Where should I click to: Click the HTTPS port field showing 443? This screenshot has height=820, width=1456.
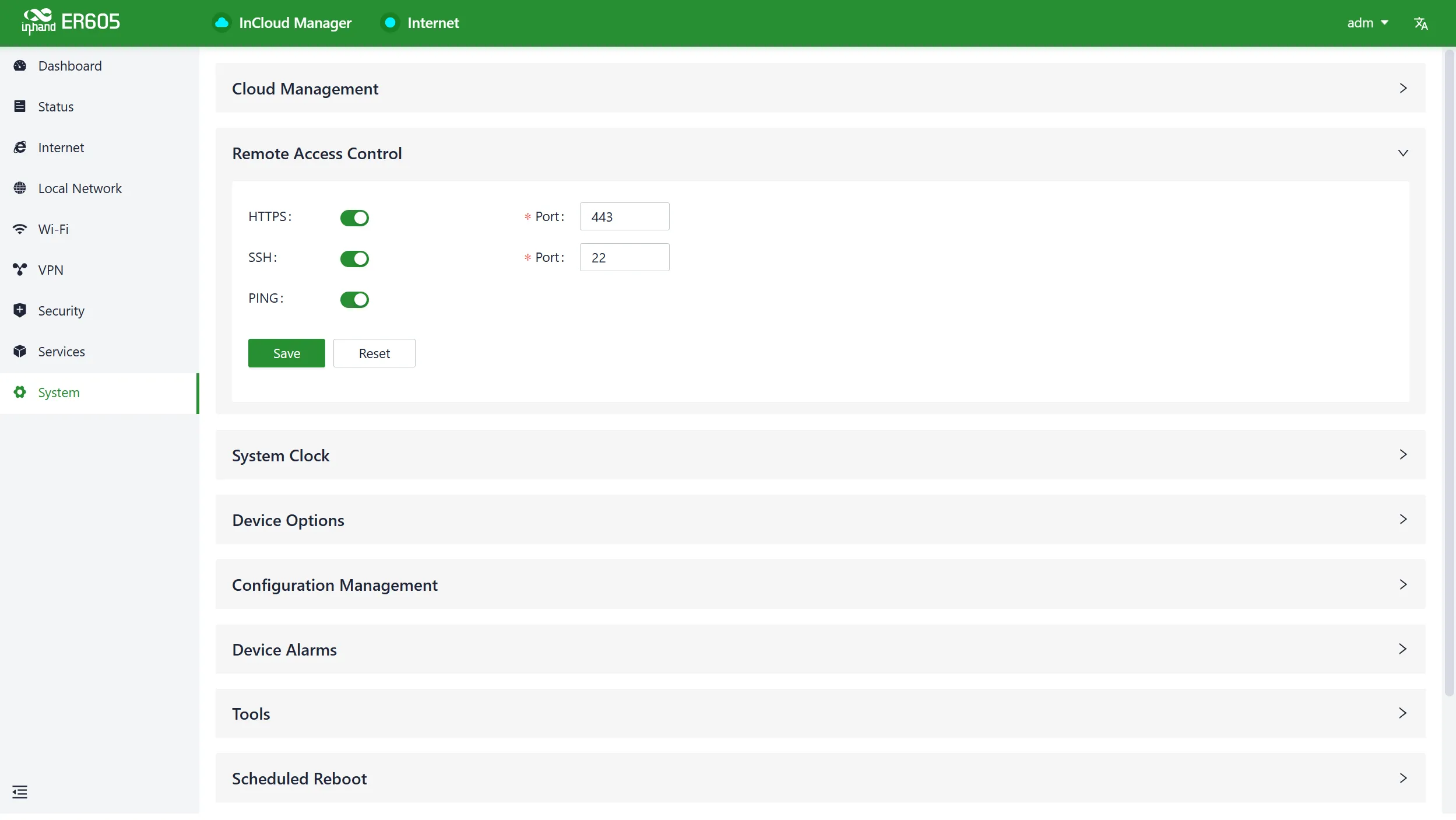click(625, 216)
